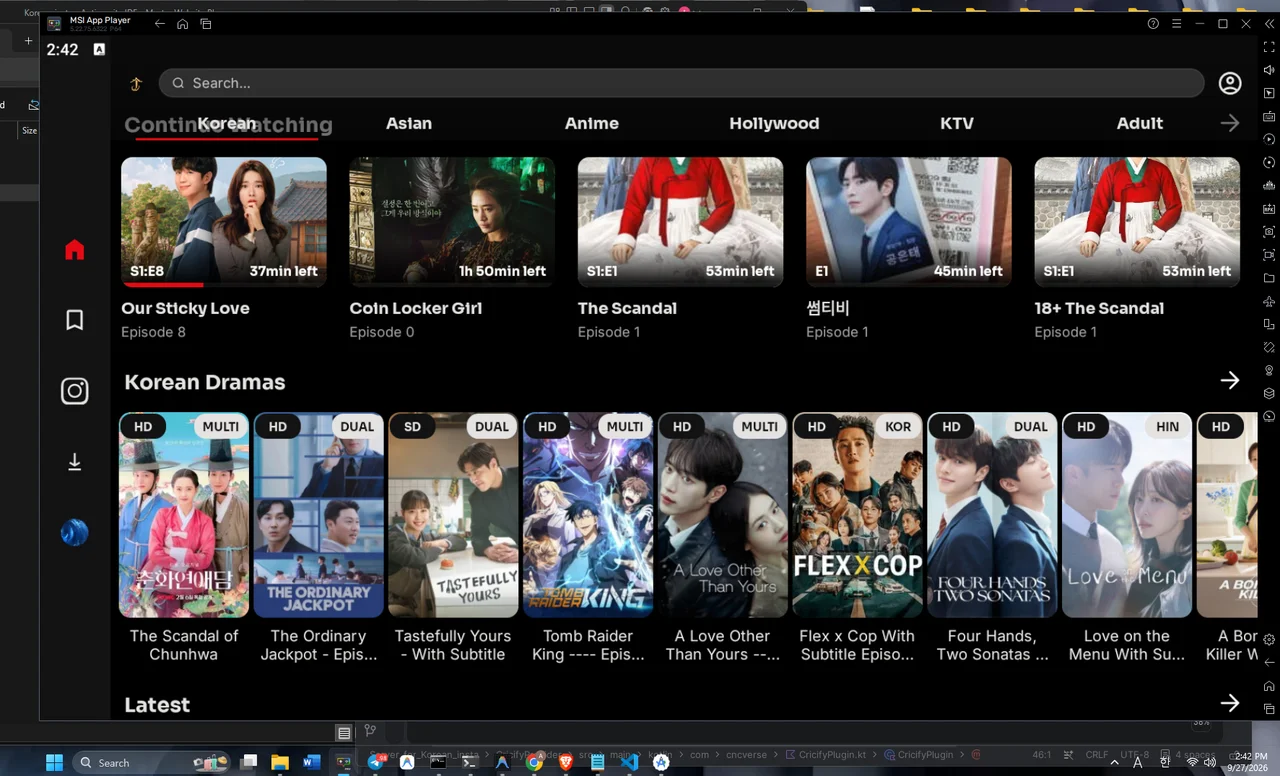Image resolution: width=1280 pixels, height=776 pixels.
Task: Click Our Sticky Love watch progress bar
Action: tap(224, 285)
